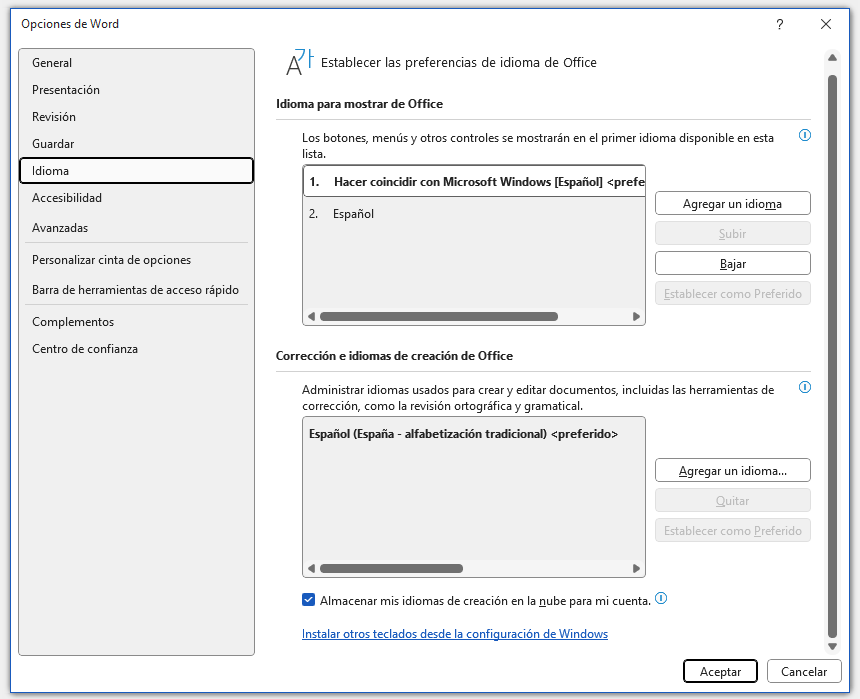Select Español (España - alfabetización tradicional) entry
860x699 pixels.
click(x=474, y=433)
